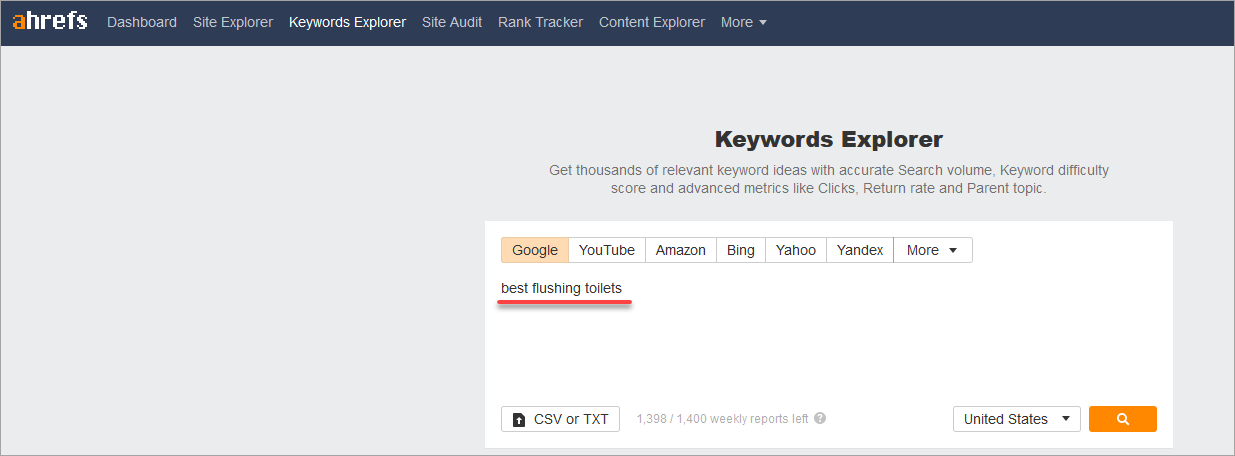Navigate to Site Audit
The height and width of the screenshot is (456, 1235).
(452, 22)
